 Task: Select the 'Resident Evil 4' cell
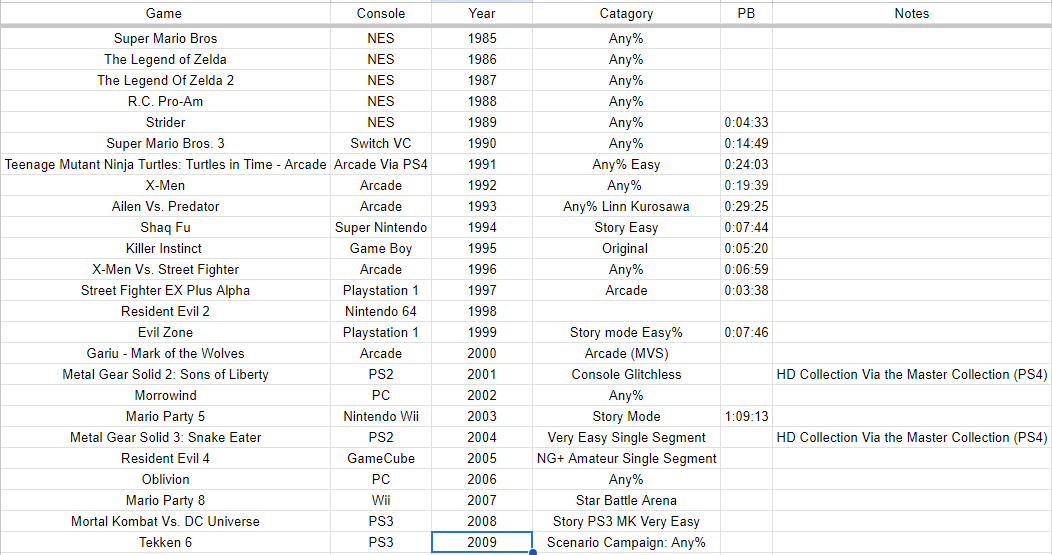tap(165, 458)
